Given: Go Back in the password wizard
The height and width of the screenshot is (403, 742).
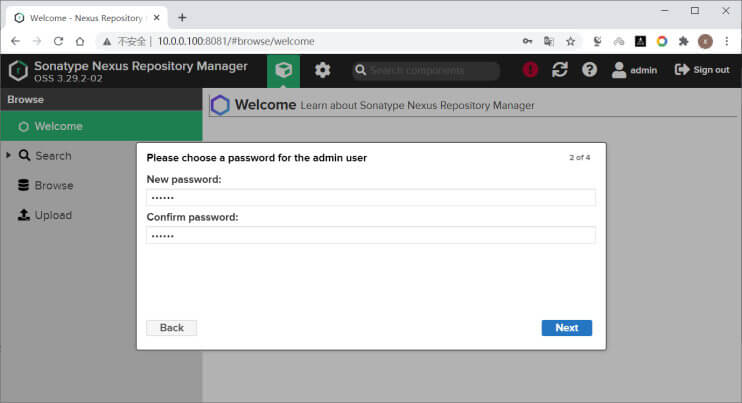Looking at the screenshot, I should pos(171,328).
